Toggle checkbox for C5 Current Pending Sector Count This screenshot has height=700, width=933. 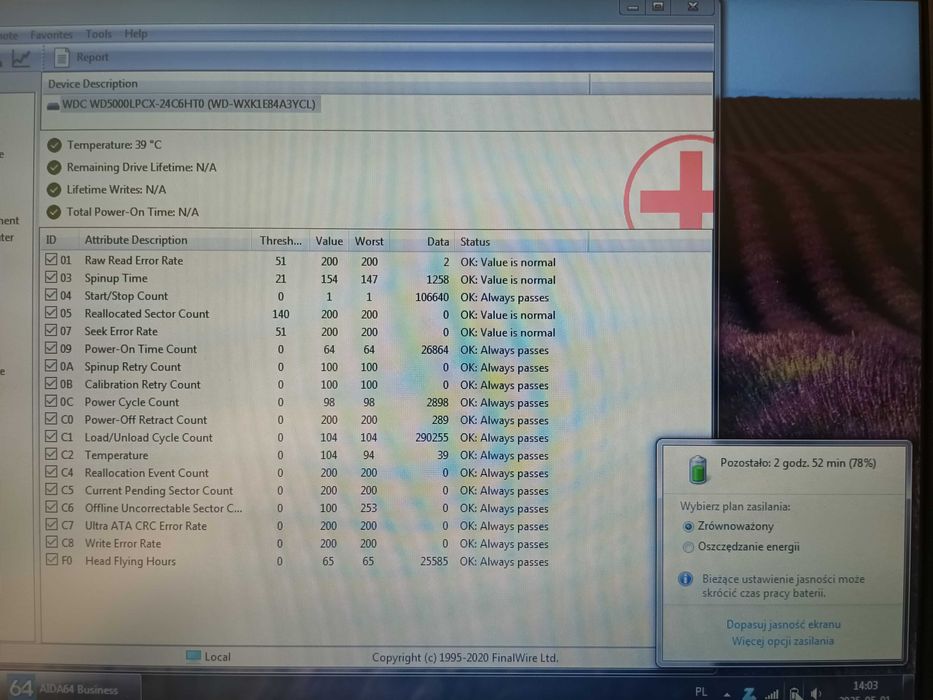(51, 489)
